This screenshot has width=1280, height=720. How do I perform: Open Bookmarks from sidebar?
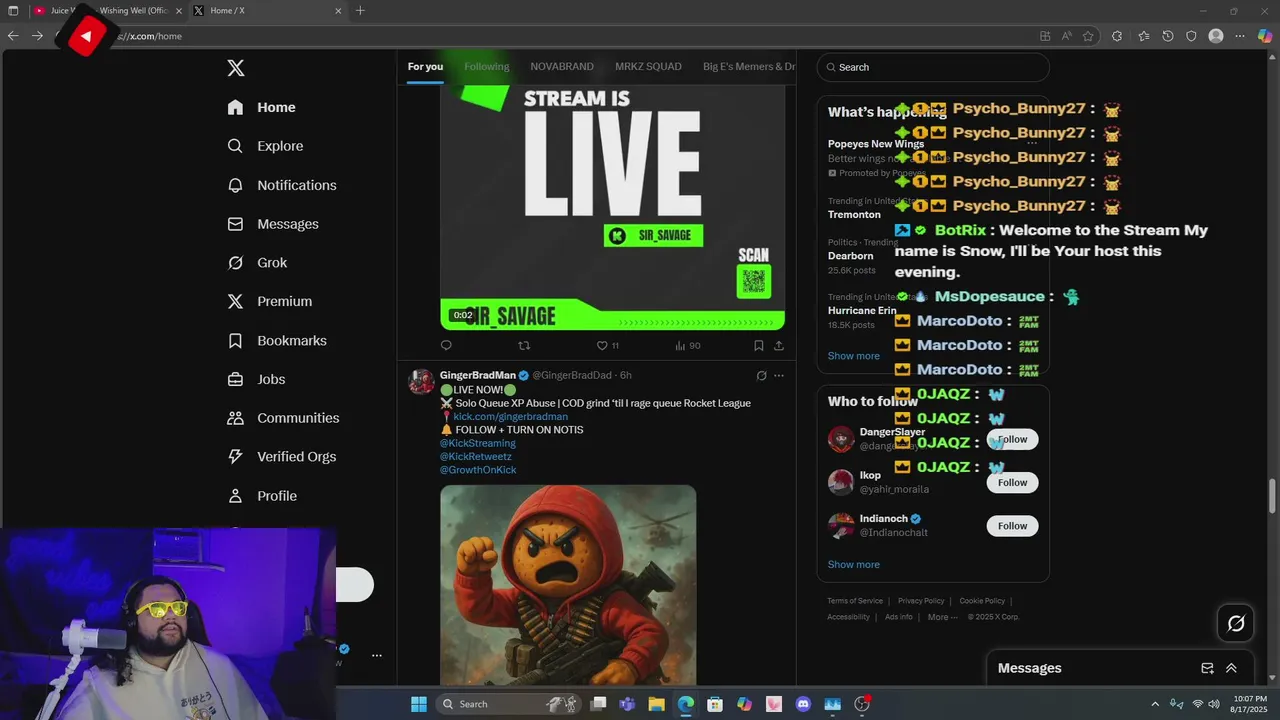(x=278, y=341)
